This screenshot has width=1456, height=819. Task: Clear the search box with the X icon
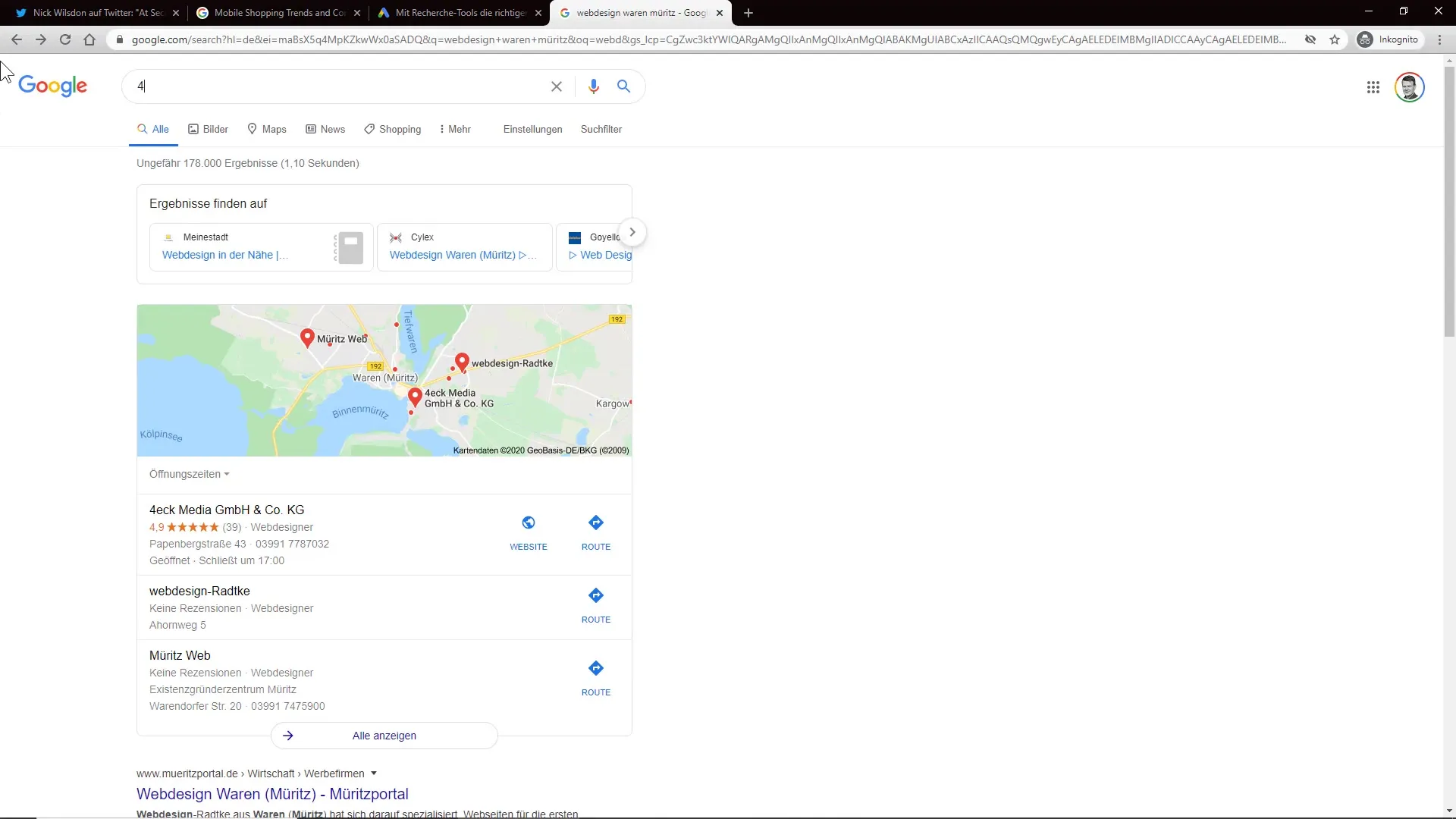(x=557, y=86)
